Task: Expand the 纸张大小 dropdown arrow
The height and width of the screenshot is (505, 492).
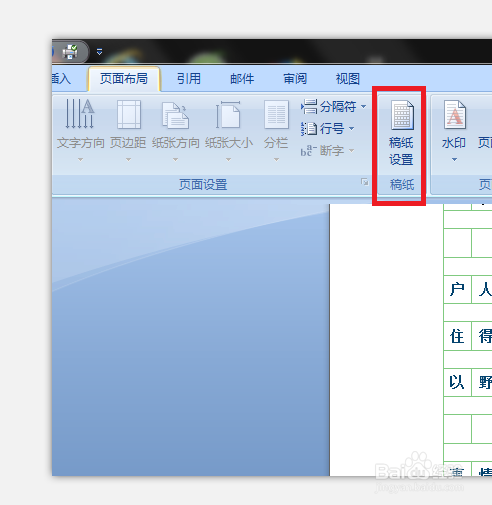Action: (228, 160)
